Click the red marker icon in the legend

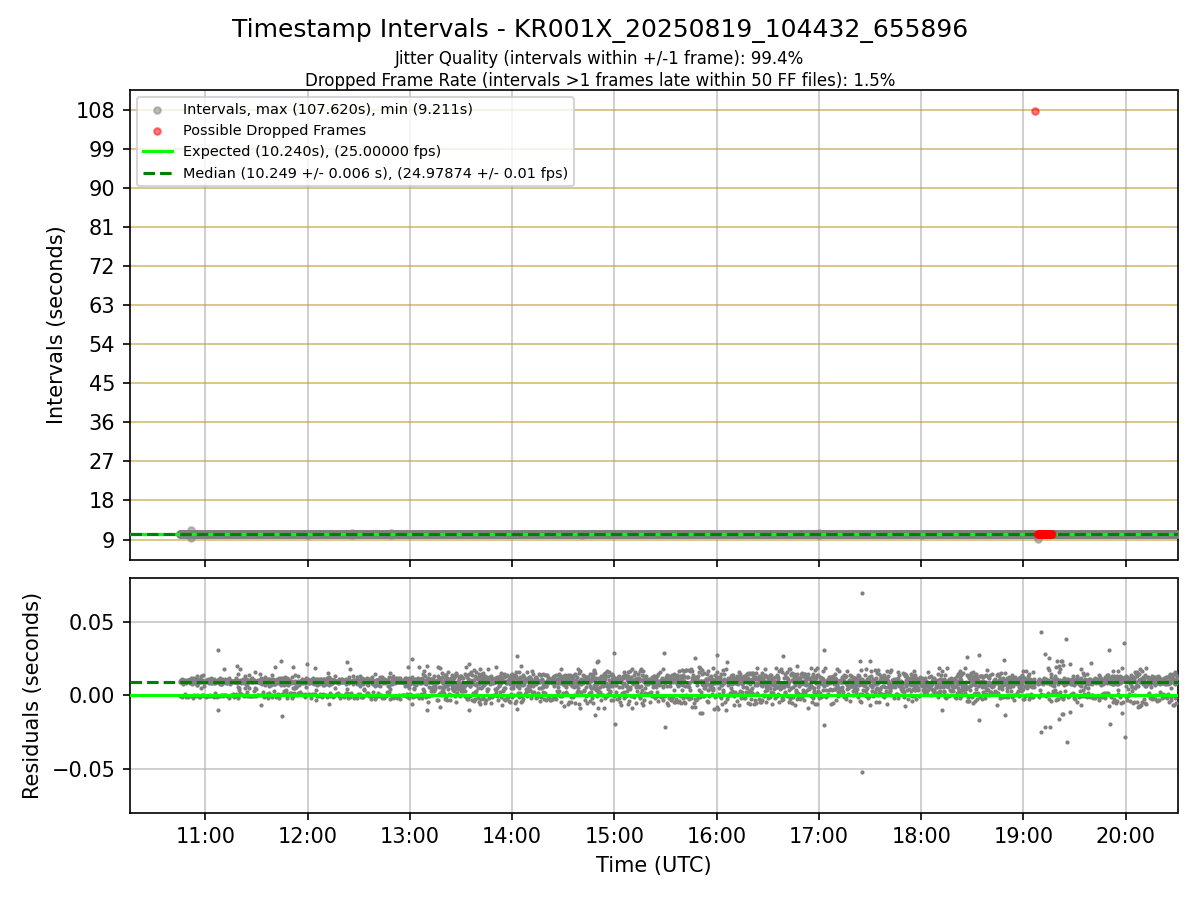point(157,130)
